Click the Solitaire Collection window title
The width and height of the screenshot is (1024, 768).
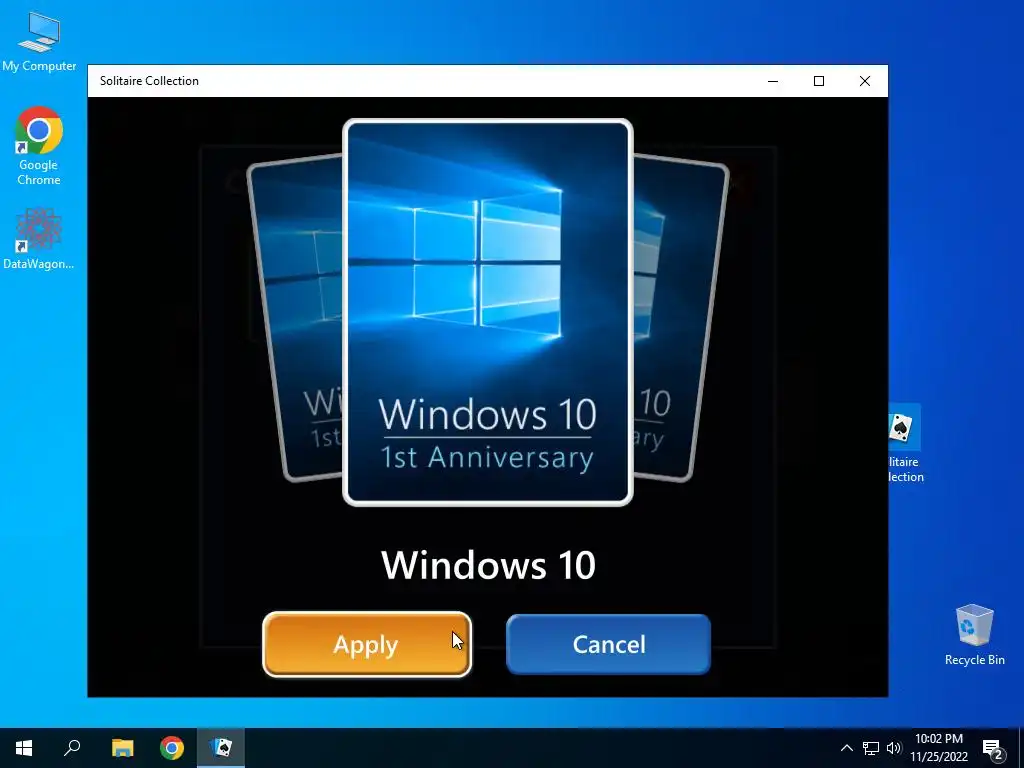(149, 81)
